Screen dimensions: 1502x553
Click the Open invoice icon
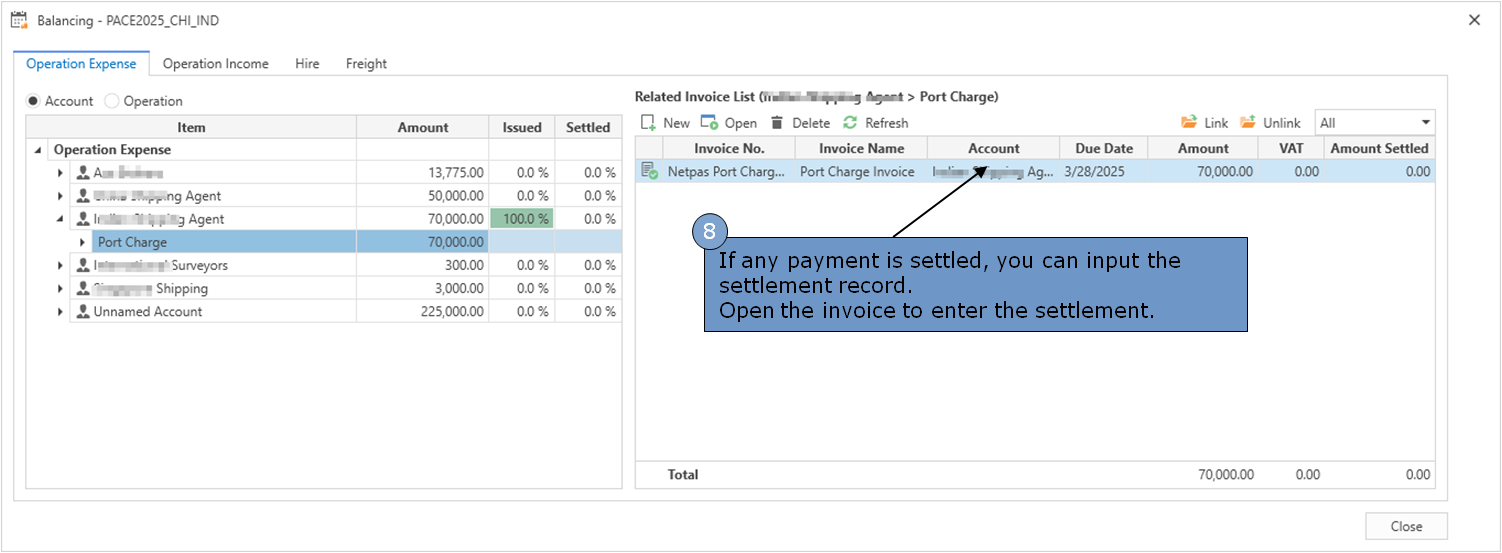pos(709,123)
